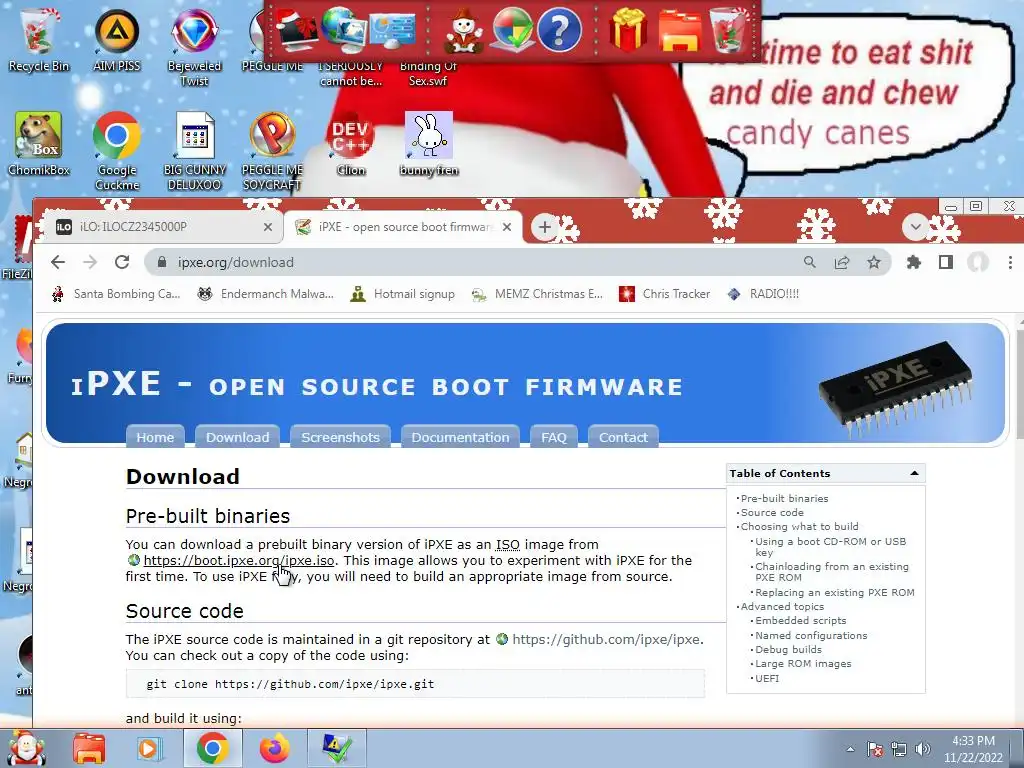Open the Chrome profile avatar

click(x=978, y=262)
